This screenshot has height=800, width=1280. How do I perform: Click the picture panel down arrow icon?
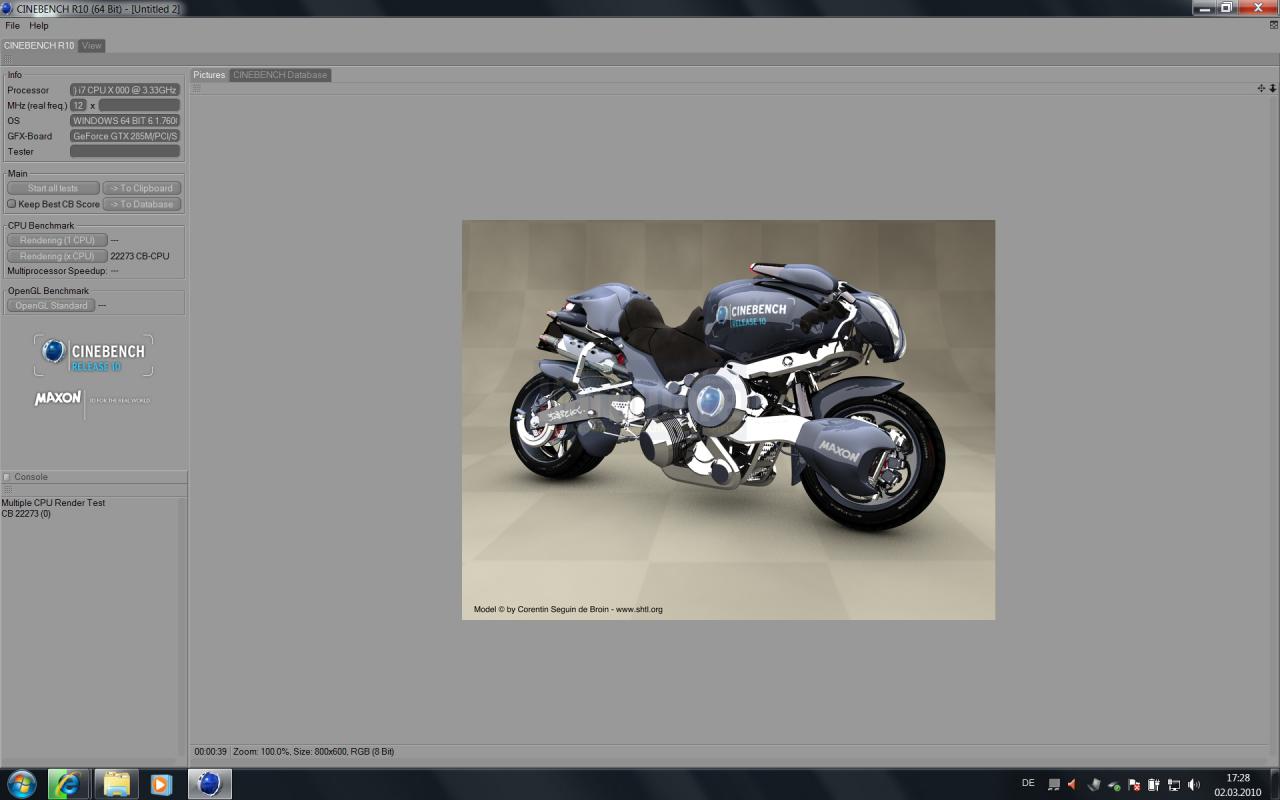[1273, 88]
